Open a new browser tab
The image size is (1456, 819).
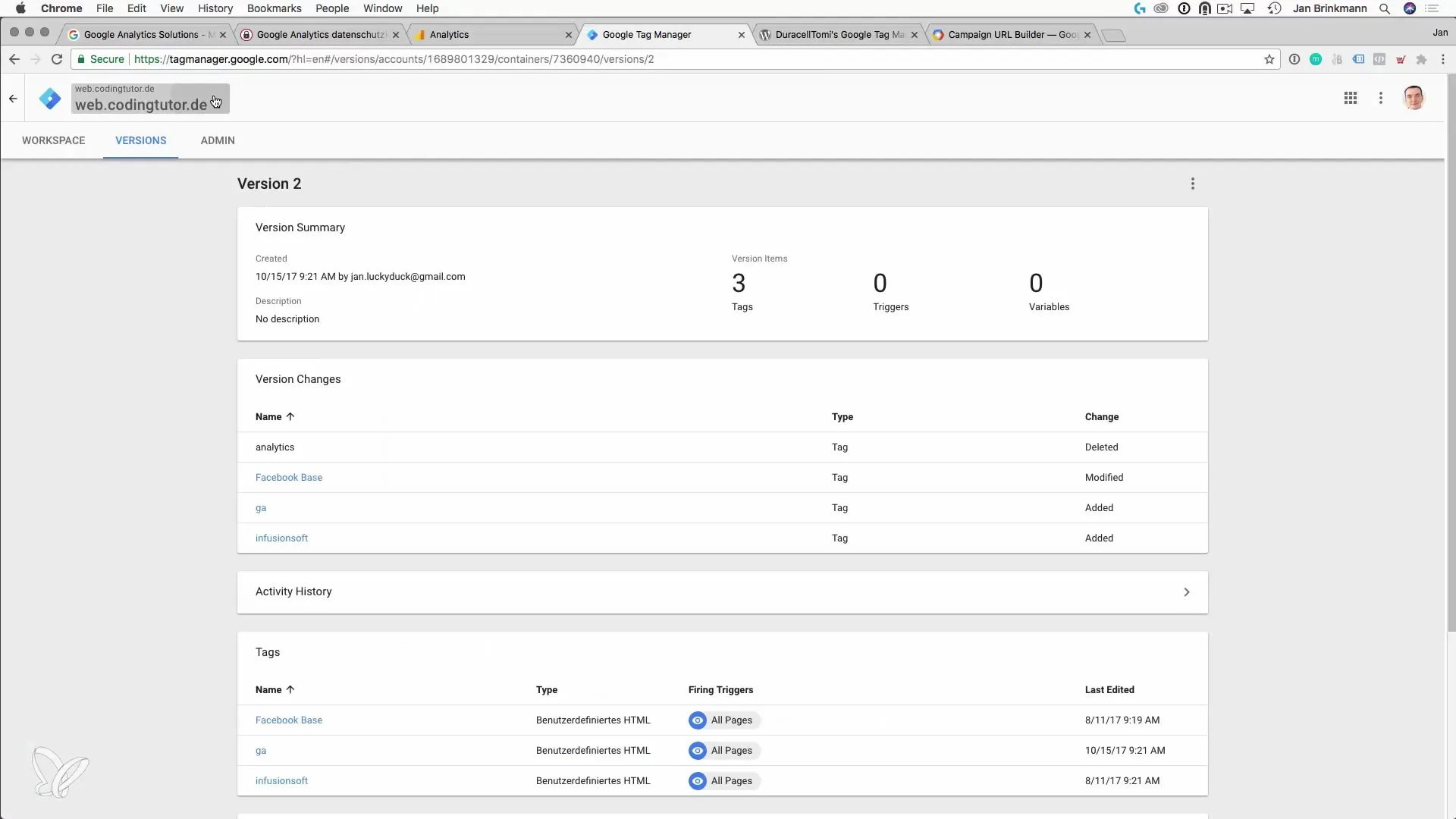click(1112, 35)
